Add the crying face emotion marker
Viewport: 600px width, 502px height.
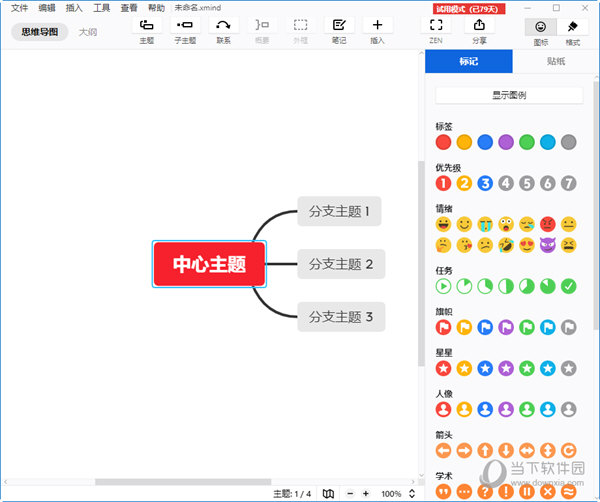pyautogui.click(x=485, y=224)
